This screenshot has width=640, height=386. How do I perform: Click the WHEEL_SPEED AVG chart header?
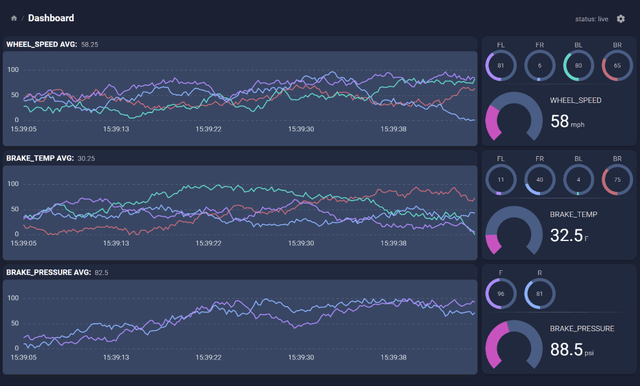click(x=52, y=44)
